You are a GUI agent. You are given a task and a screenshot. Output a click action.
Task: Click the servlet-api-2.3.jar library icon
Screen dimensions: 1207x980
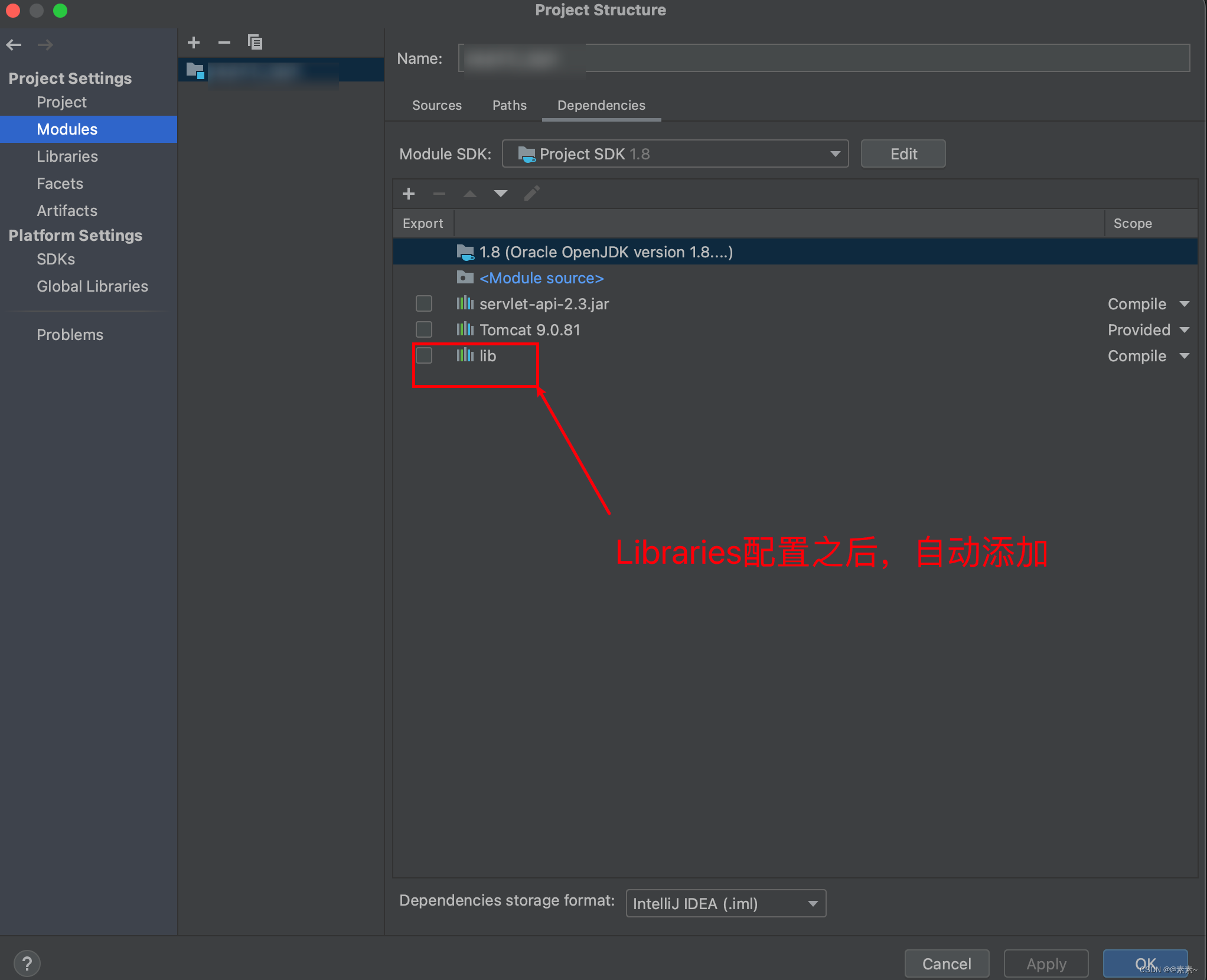[465, 303]
